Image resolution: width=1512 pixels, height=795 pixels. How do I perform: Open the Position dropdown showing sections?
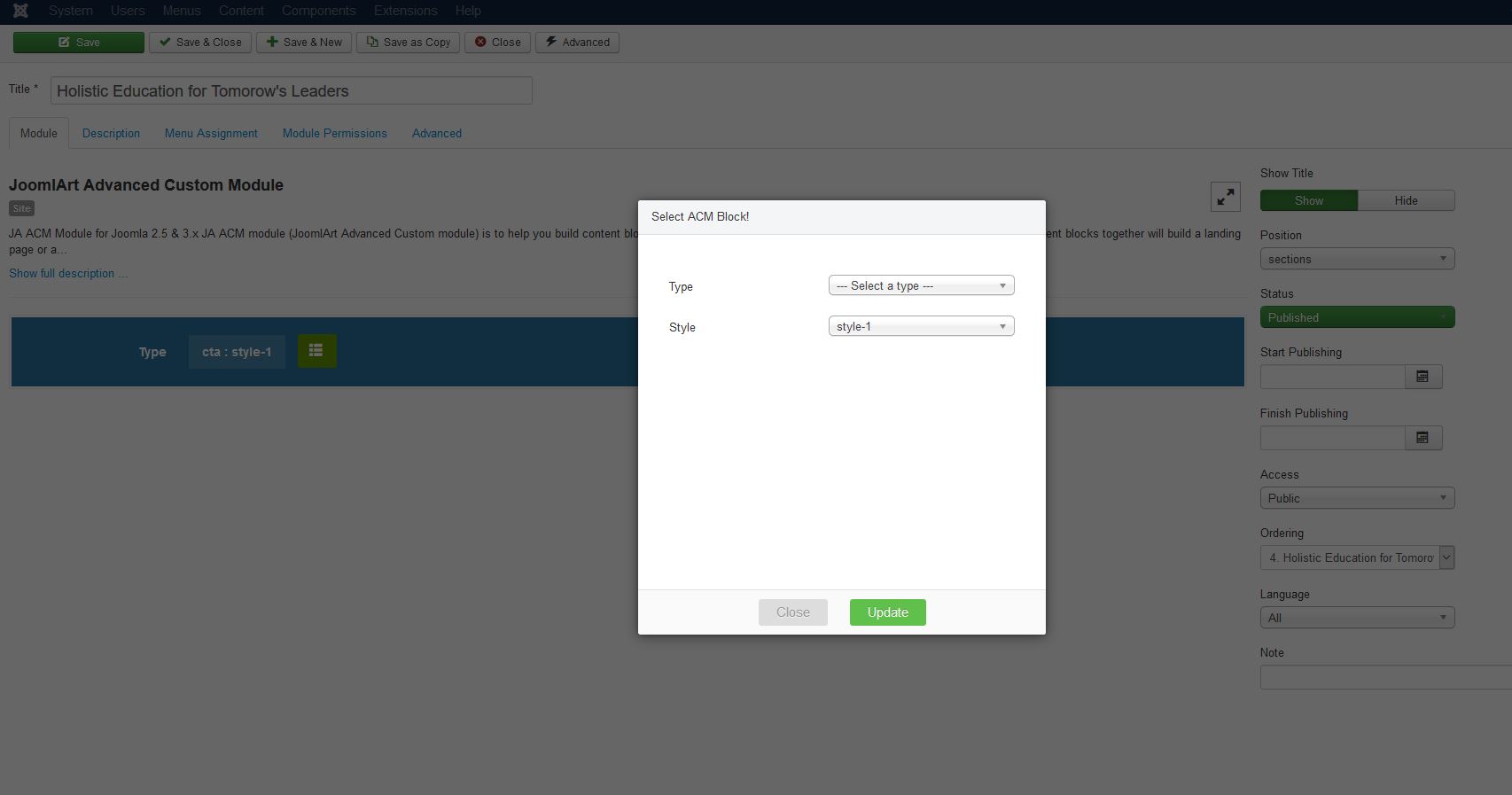1357,259
